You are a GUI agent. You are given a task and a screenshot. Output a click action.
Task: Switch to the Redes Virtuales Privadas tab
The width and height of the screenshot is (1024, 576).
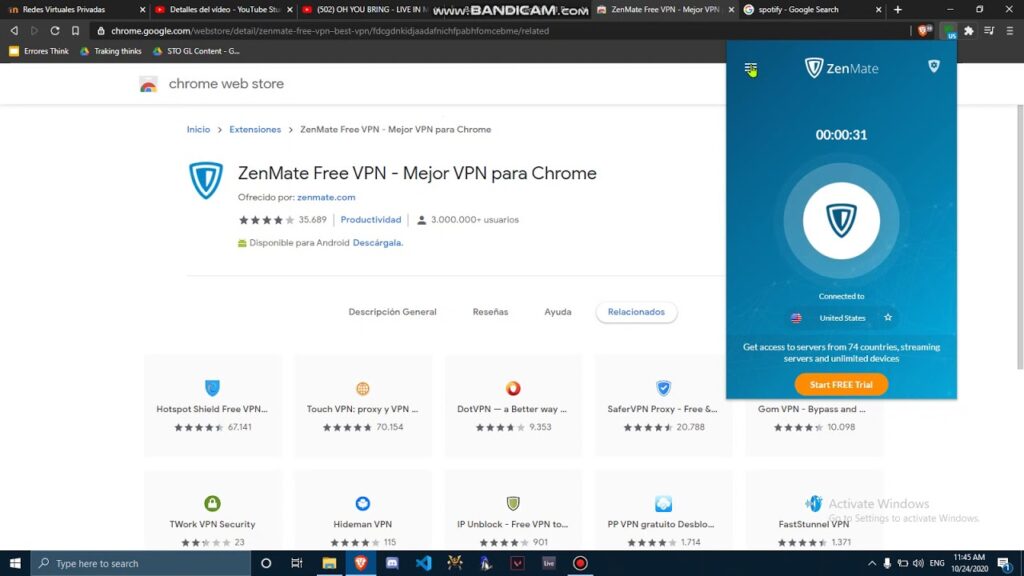74,10
